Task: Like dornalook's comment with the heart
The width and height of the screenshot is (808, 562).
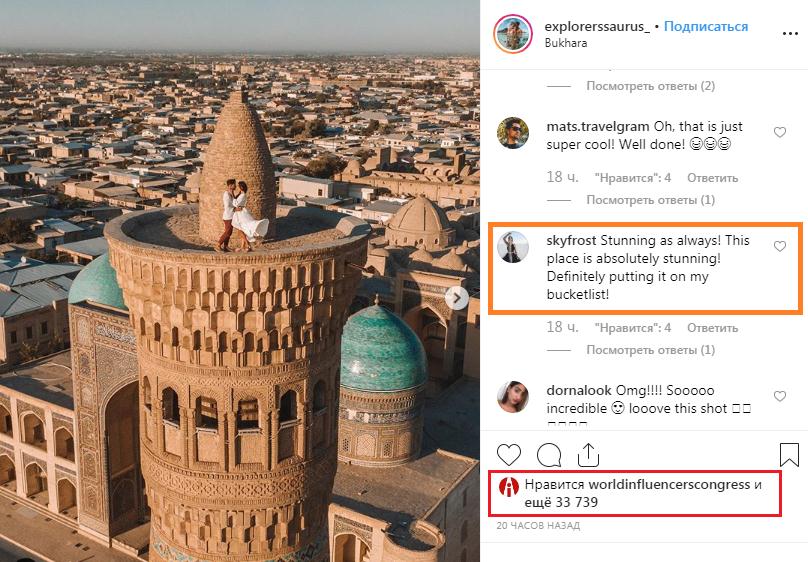Action: click(780, 396)
